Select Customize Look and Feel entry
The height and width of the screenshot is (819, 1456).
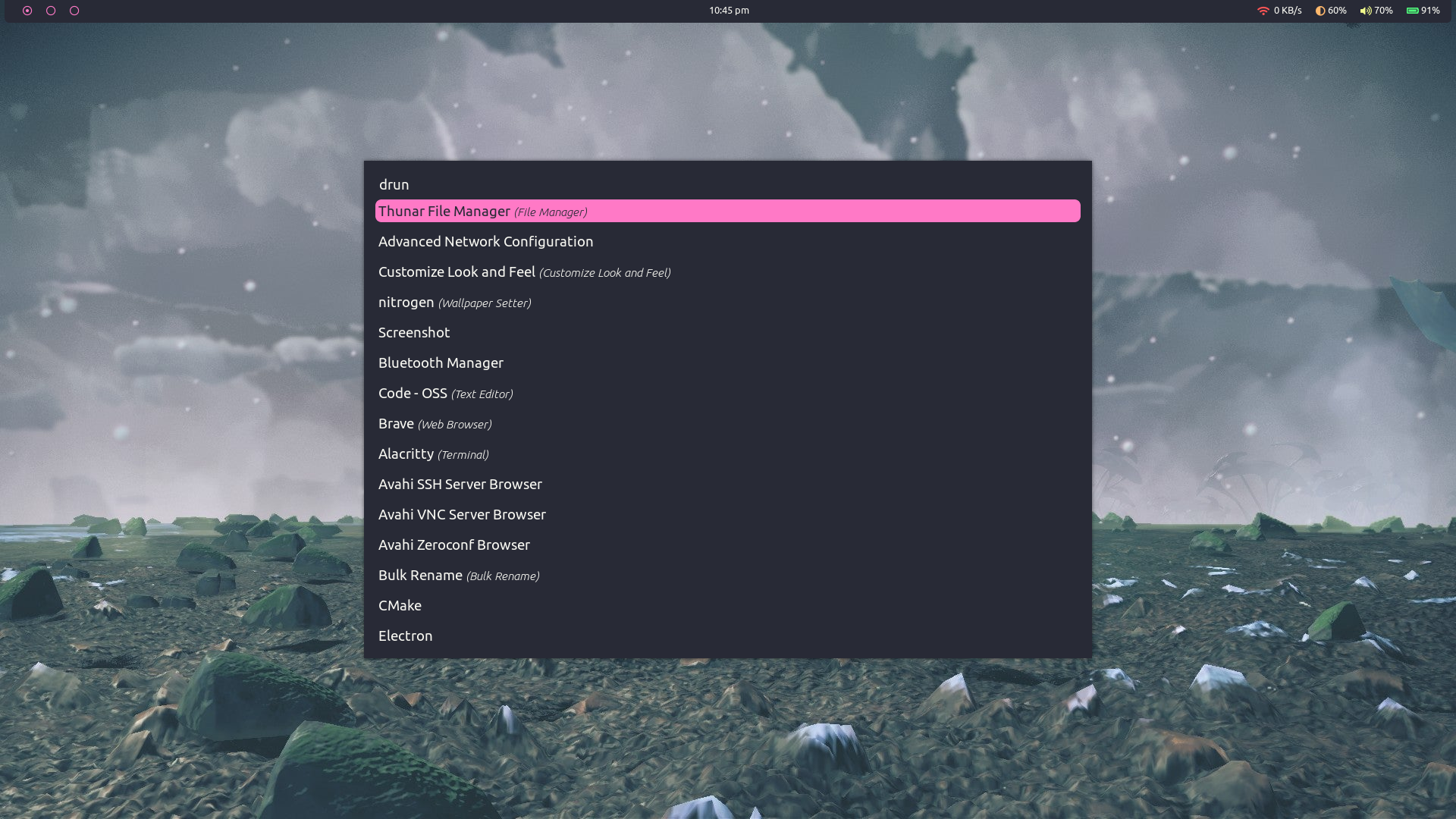(523, 271)
